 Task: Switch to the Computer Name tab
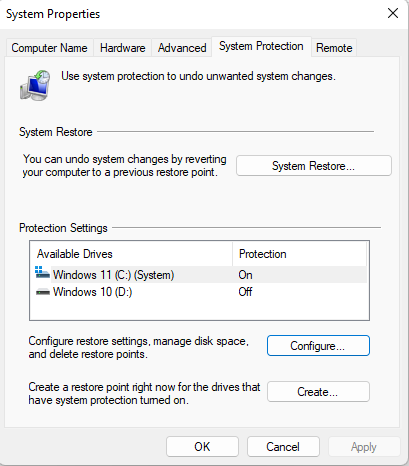tap(49, 48)
